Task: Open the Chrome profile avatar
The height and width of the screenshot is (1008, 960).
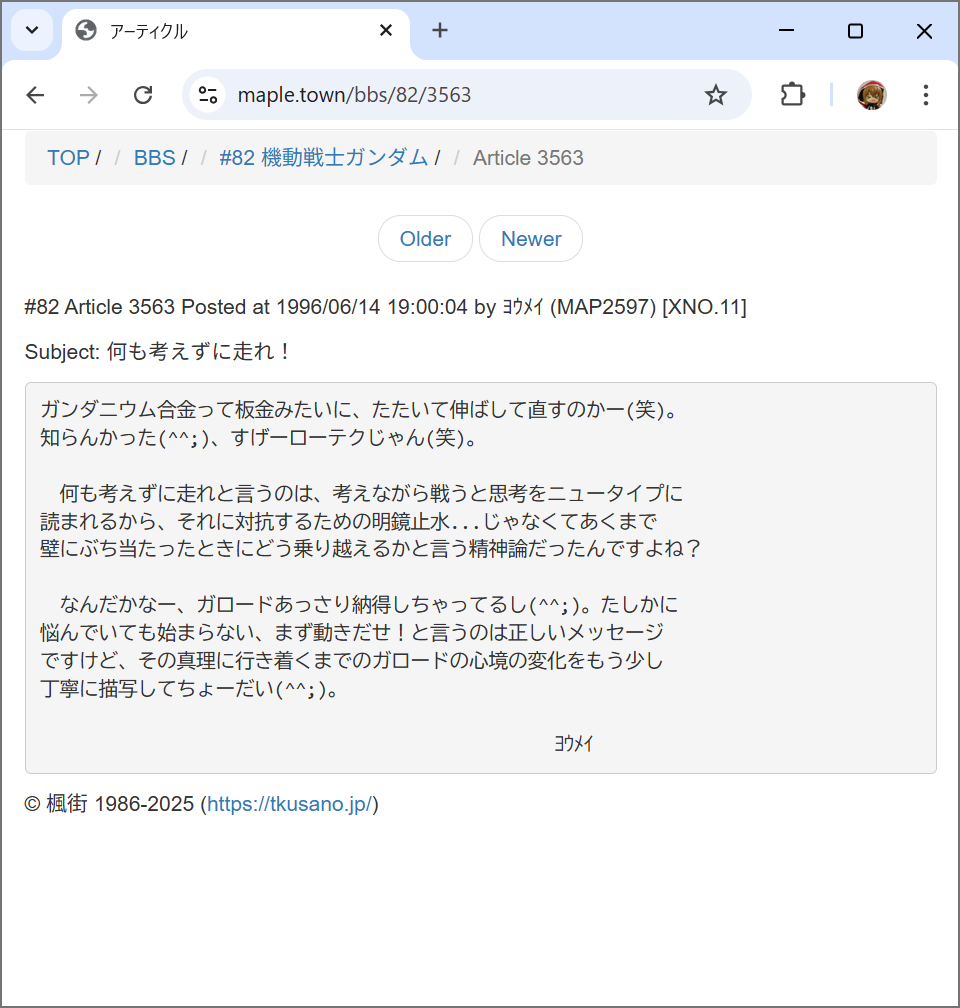Action: (x=871, y=95)
